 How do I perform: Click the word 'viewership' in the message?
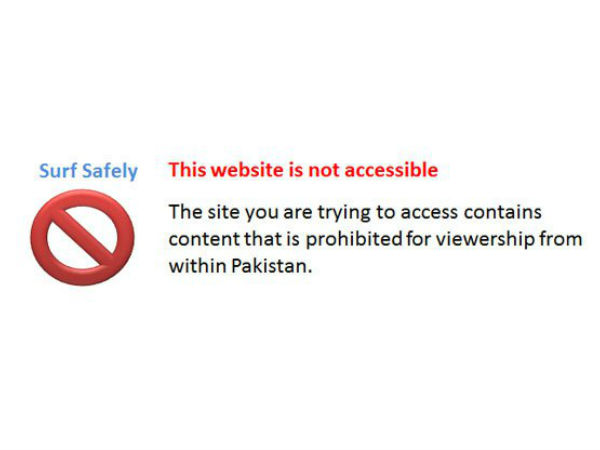coord(485,239)
